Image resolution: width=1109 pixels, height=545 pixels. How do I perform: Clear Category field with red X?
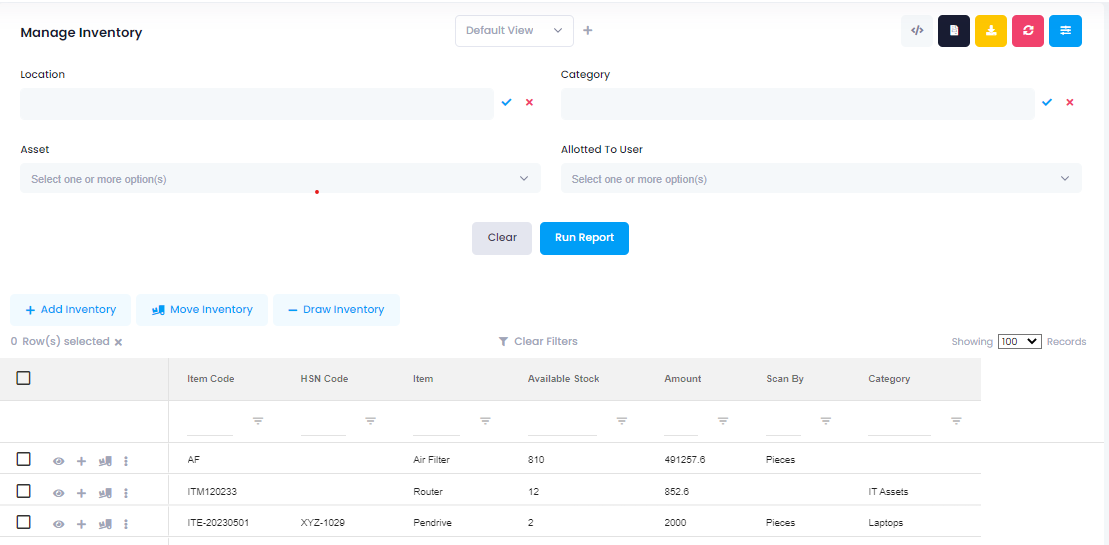coord(1070,102)
